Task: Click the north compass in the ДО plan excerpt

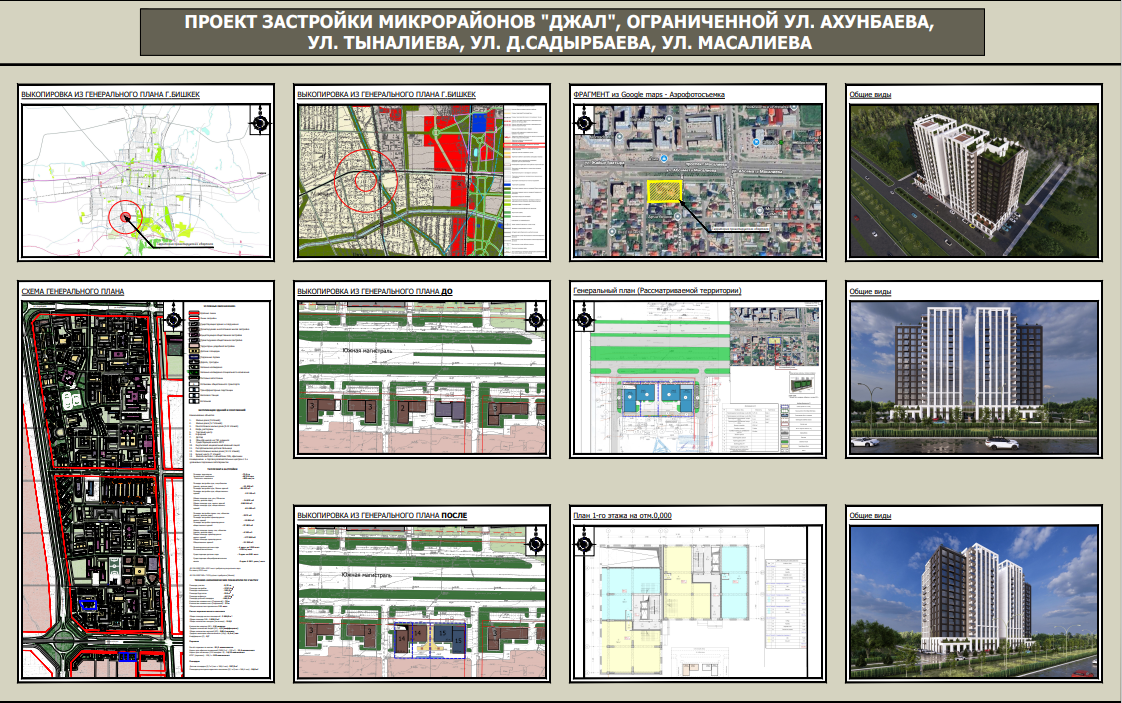Action: tap(536, 321)
